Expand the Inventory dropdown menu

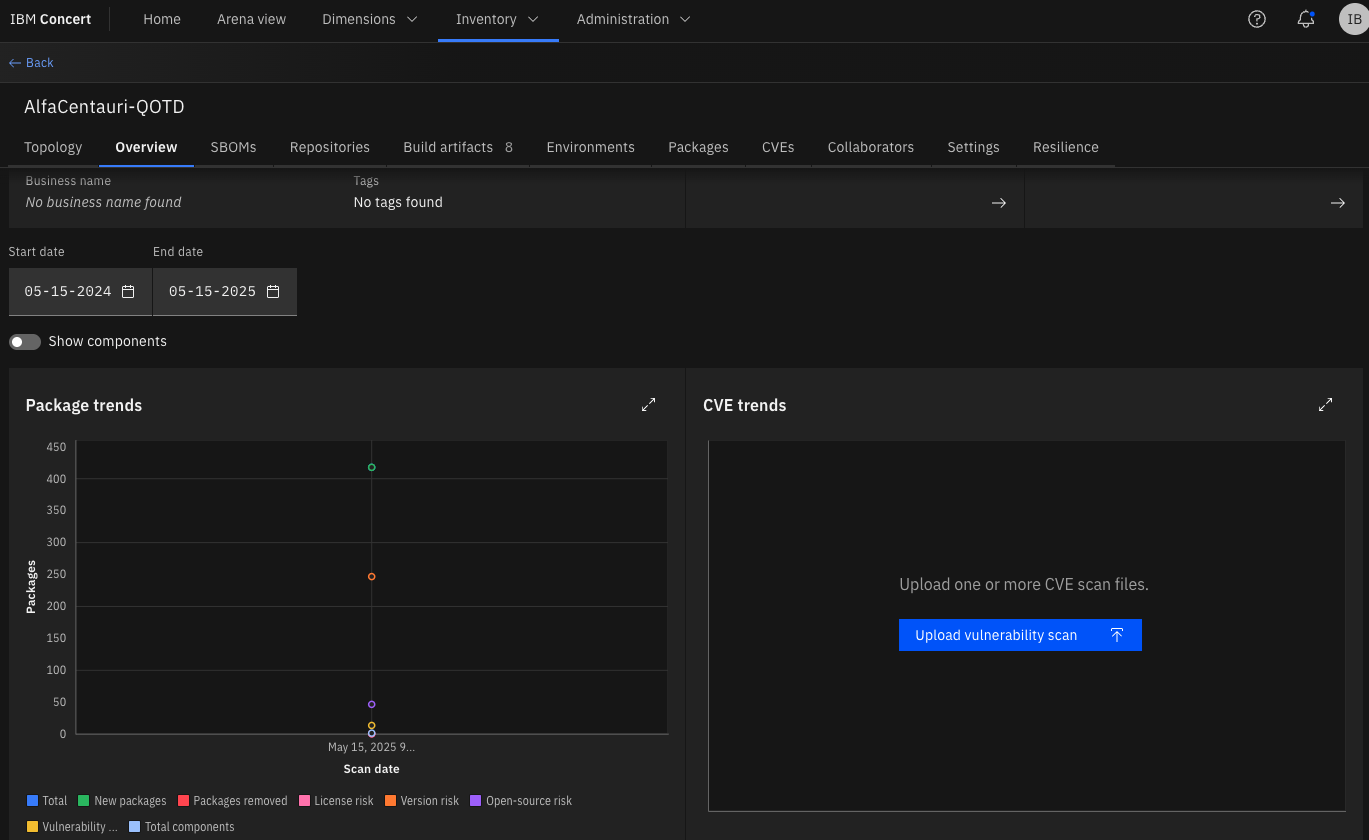pyautogui.click(x=498, y=19)
